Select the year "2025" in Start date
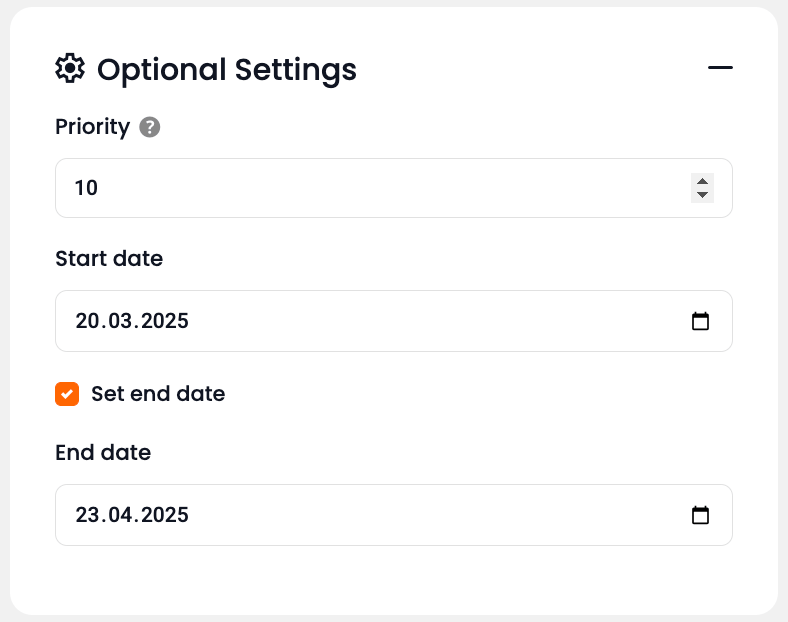 pyautogui.click(x=163, y=321)
